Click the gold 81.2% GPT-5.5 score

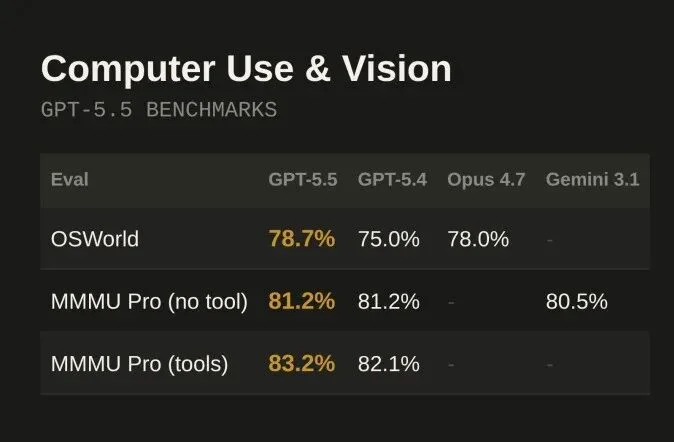pyautogui.click(x=301, y=301)
